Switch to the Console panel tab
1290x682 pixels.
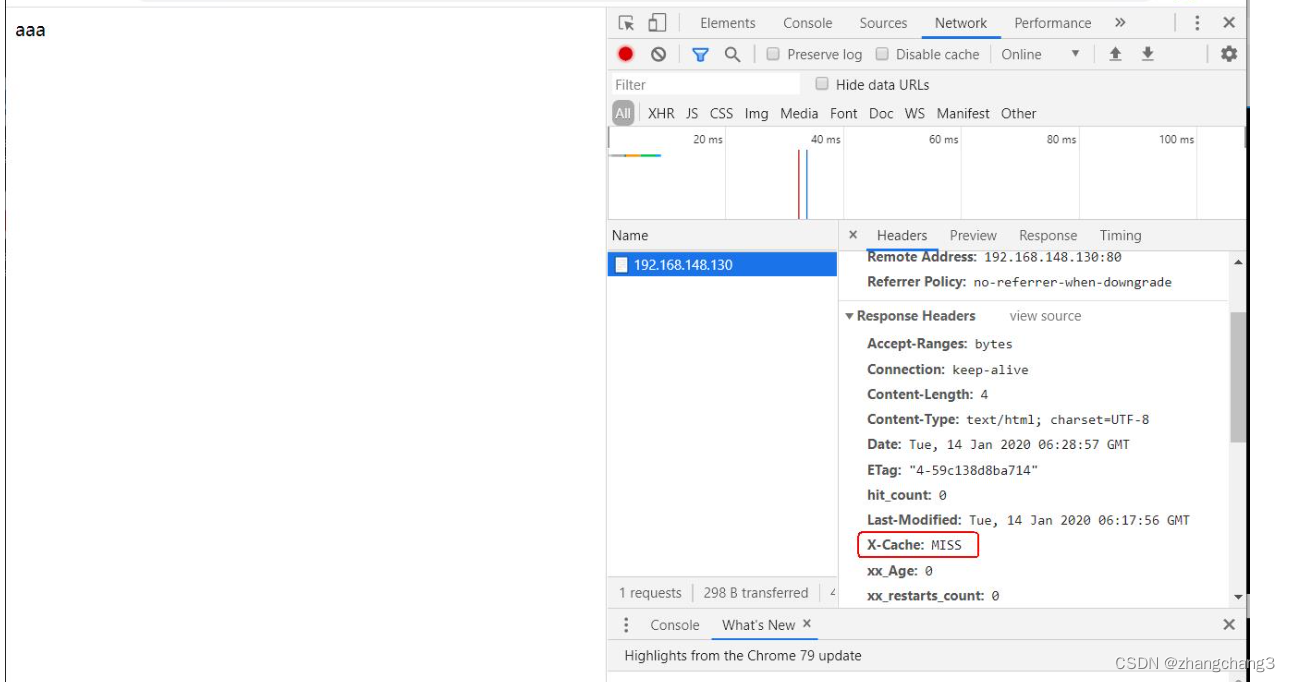pyautogui.click(x=808, y=23)
